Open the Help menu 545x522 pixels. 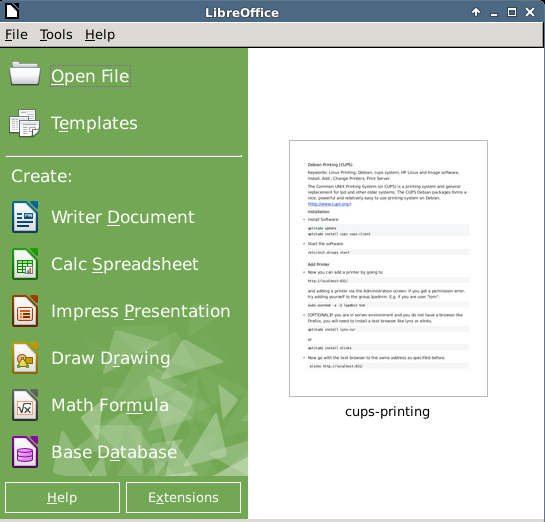coord(100,35)
